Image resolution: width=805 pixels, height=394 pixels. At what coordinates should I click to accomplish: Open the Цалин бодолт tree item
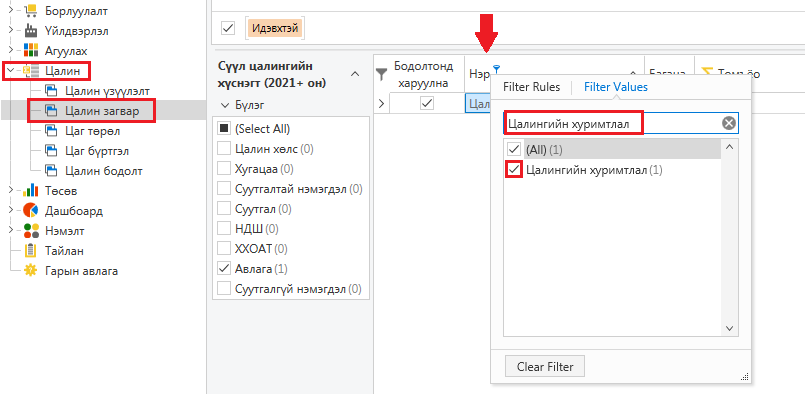[x=104, y=171]
